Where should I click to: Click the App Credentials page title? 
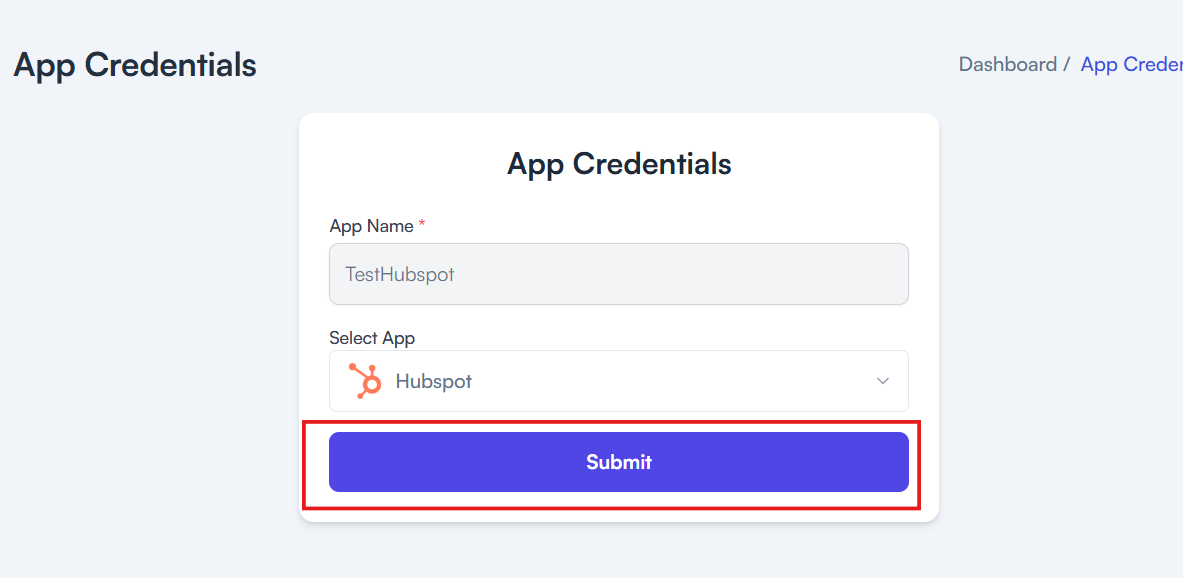tap(135, 66)
